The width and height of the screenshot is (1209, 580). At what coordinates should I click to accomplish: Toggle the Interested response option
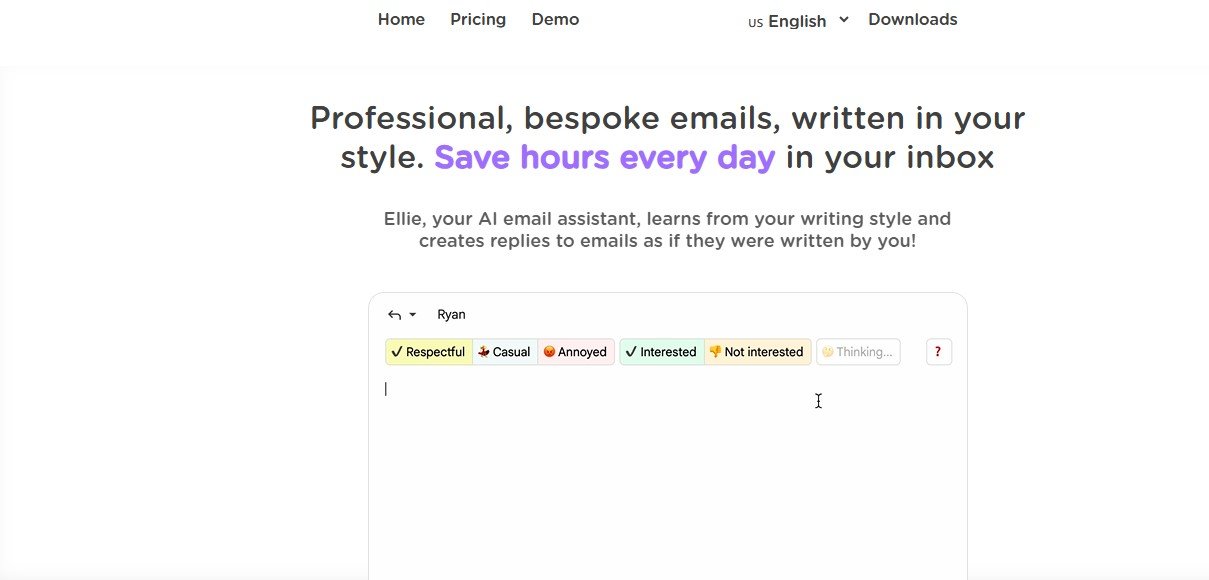[661, 352]
